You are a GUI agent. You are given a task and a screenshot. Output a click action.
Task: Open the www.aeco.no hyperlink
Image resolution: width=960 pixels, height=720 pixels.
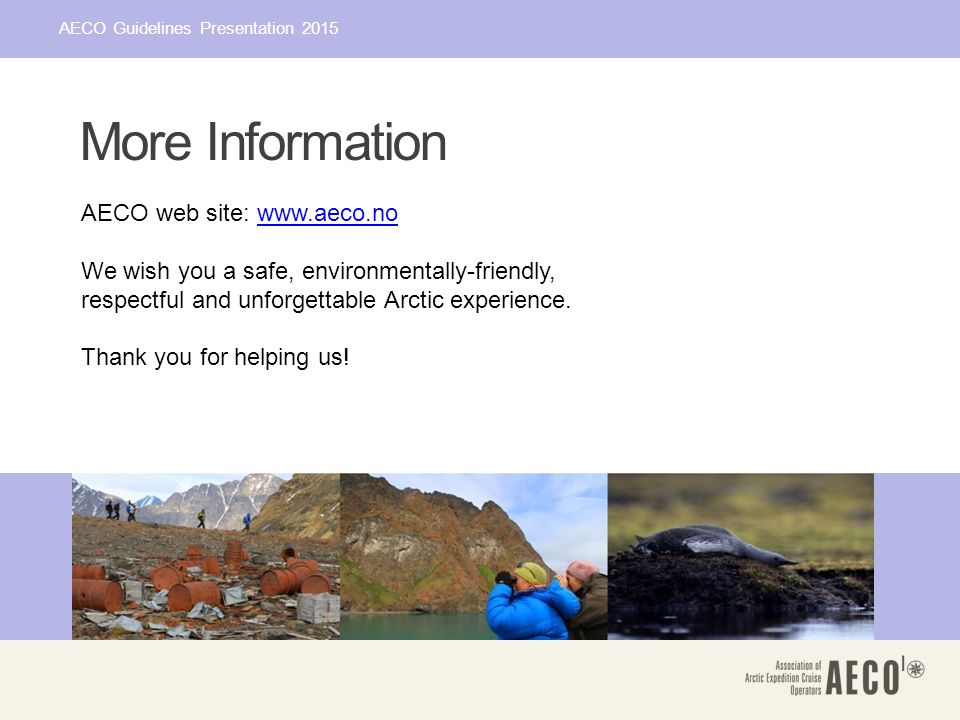pos(327,213)
